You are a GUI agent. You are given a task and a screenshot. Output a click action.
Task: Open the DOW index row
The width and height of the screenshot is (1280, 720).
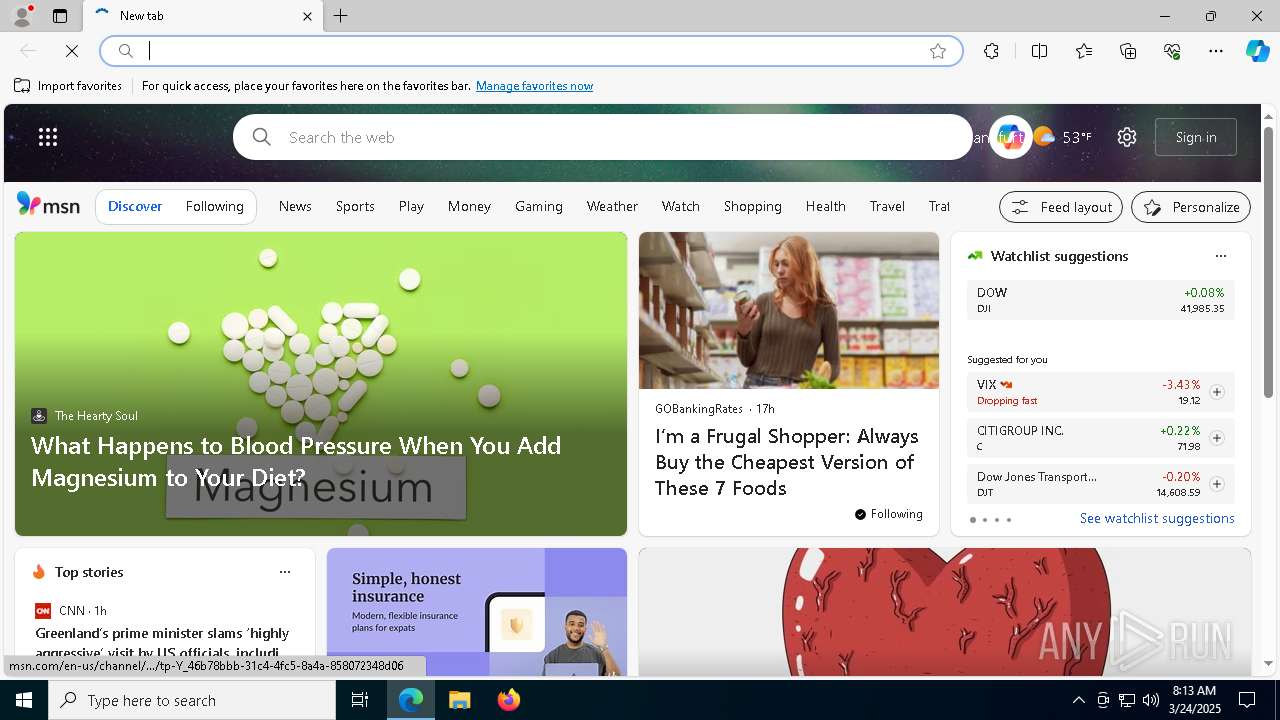[x=1101, y=300]
